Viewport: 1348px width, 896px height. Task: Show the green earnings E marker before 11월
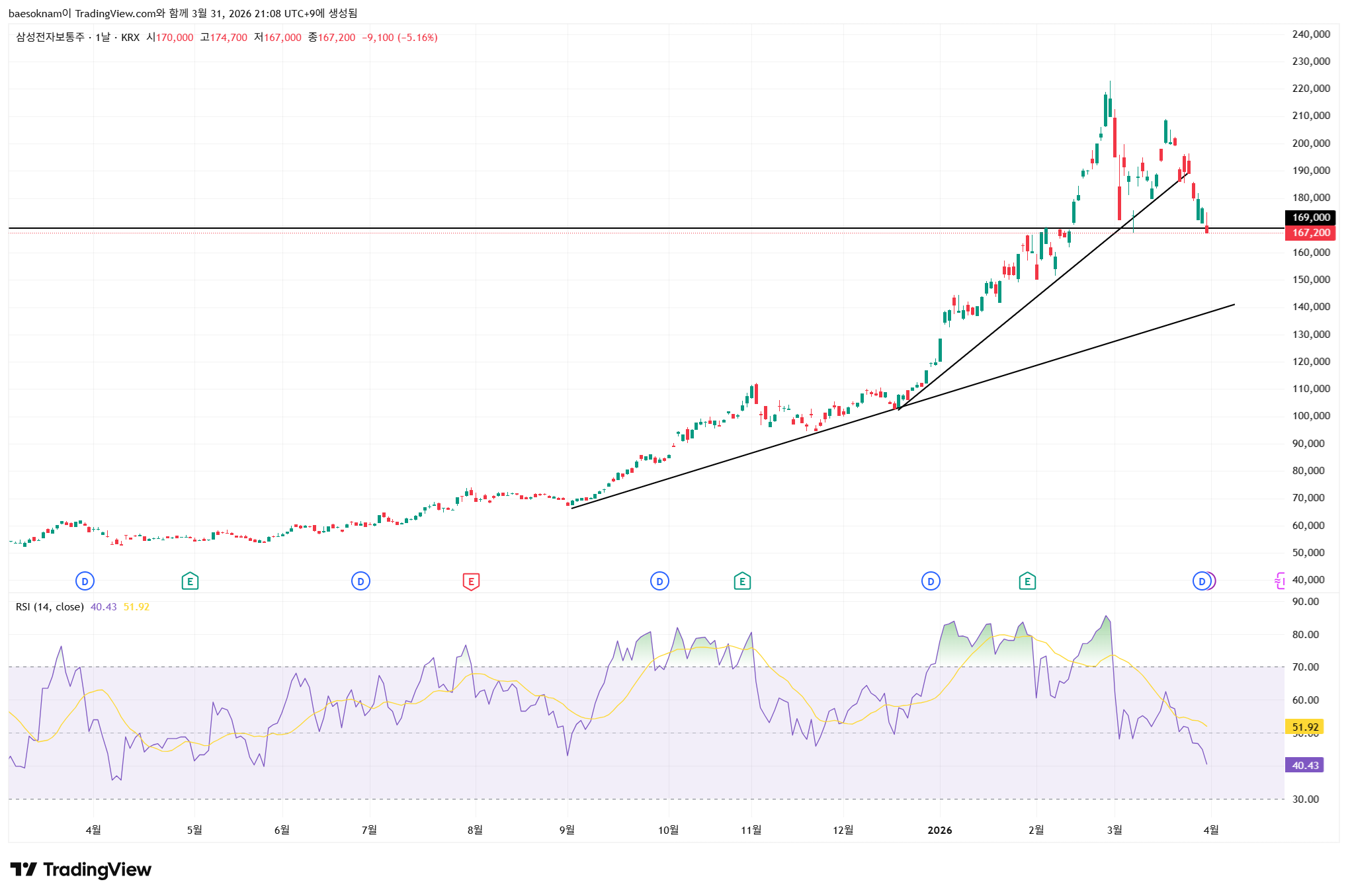coord(742,581)
